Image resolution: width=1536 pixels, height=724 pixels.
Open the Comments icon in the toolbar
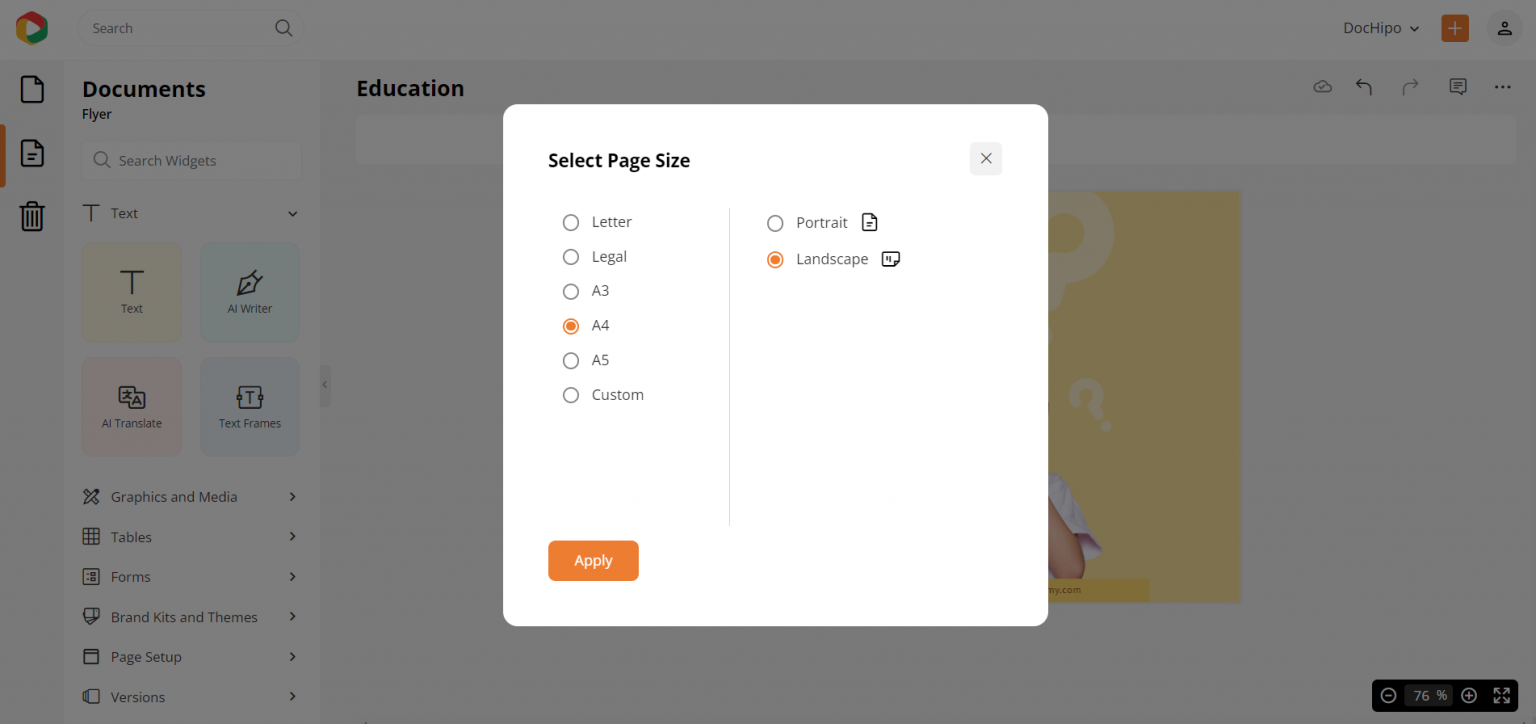[1457, 87]
